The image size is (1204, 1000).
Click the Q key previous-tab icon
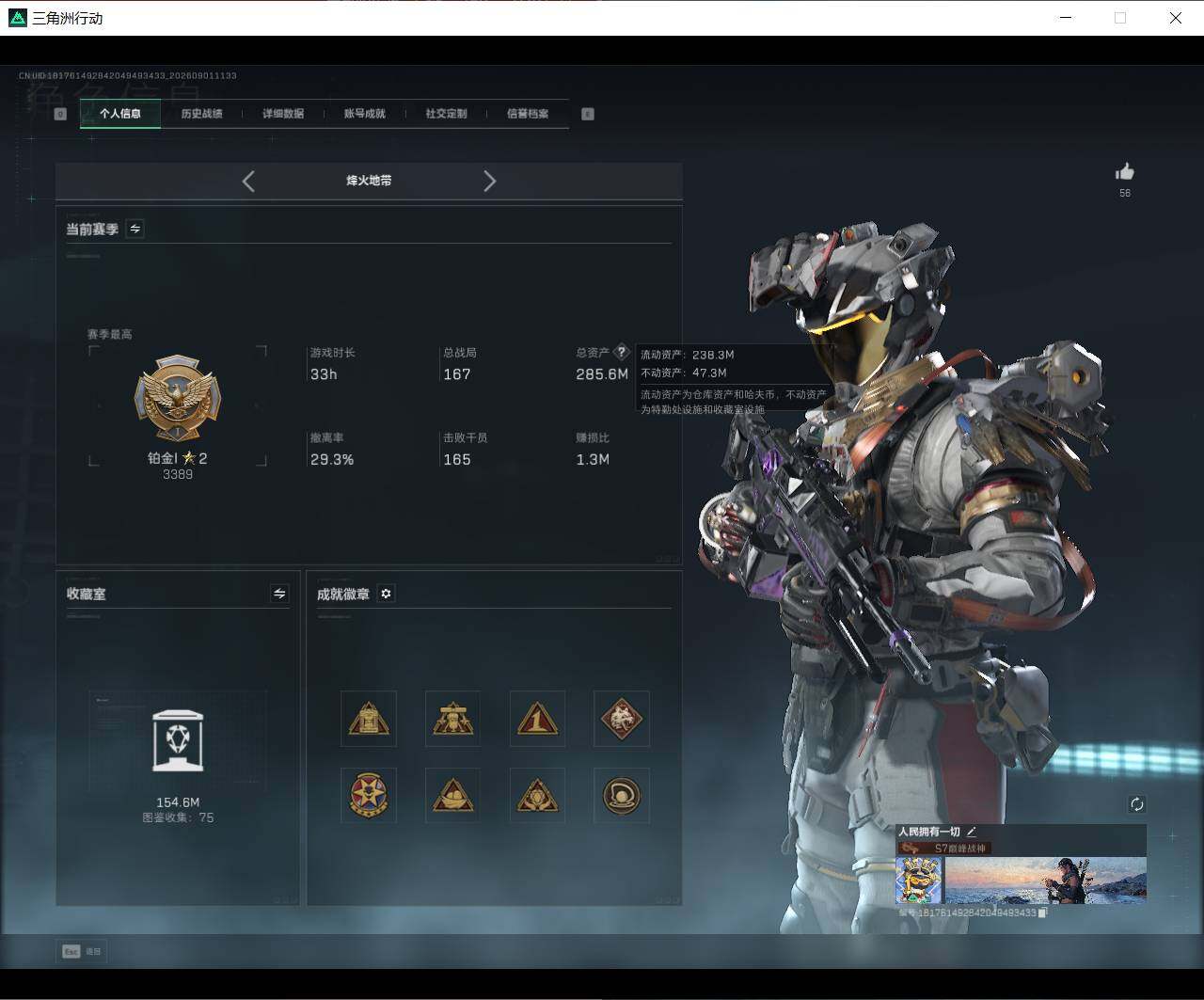pos(60,114)
